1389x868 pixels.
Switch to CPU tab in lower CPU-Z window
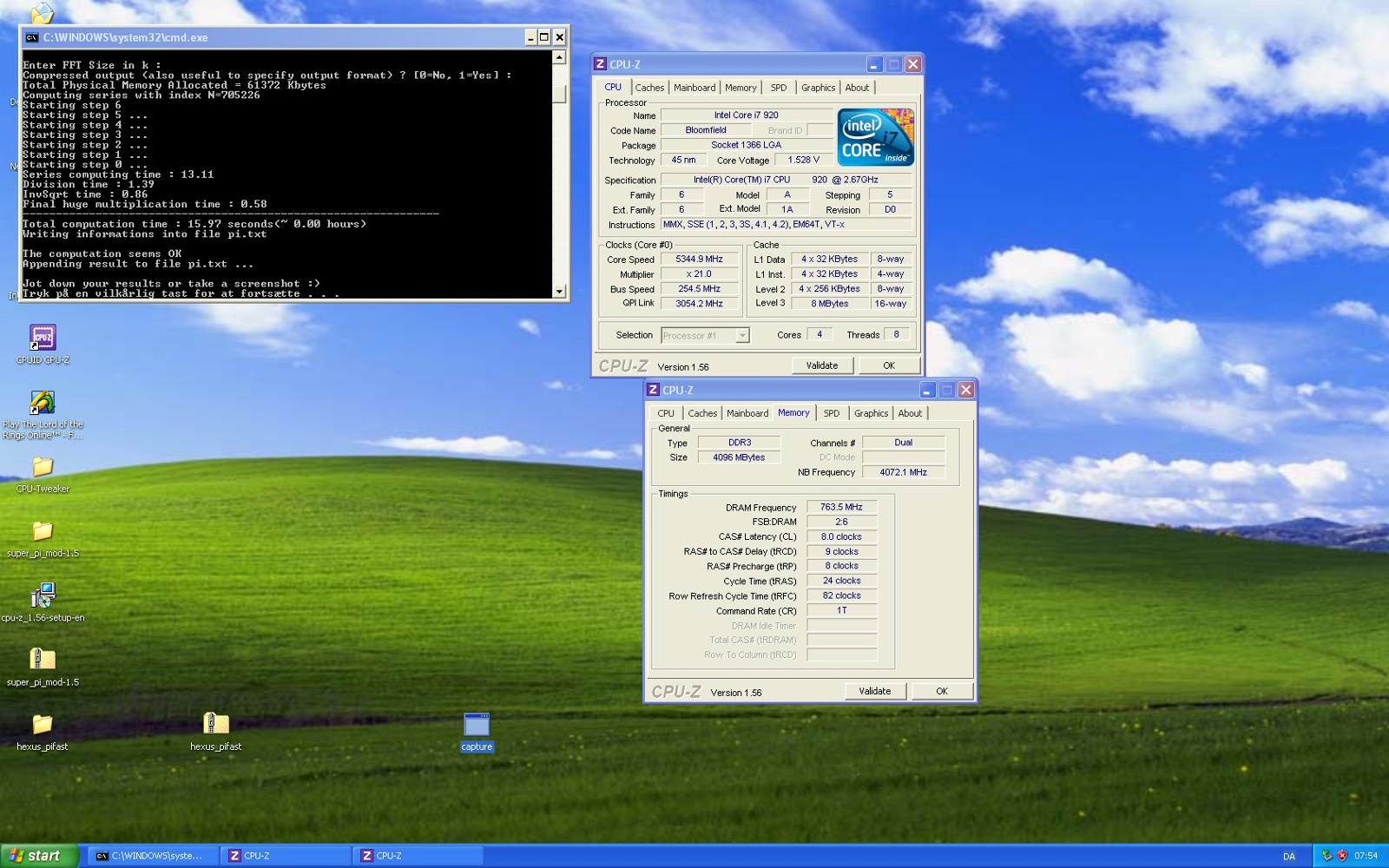tap(666, 413)
